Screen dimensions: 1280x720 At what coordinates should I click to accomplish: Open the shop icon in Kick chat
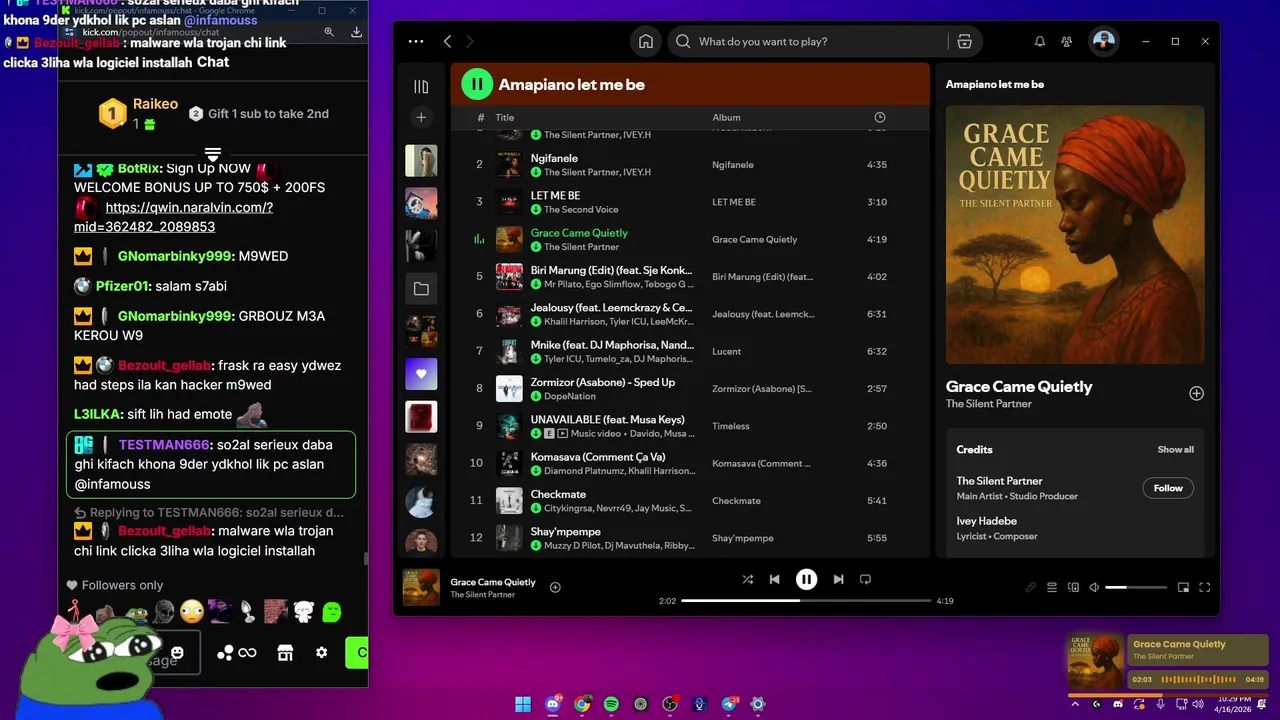285,653
